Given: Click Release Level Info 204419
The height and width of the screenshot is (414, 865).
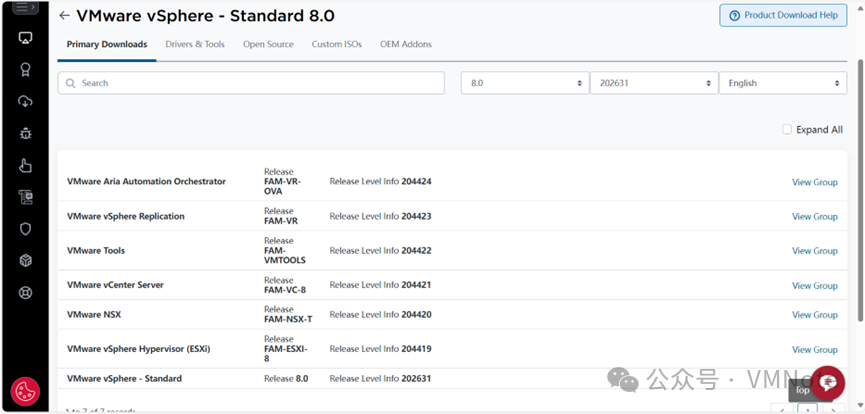Looking at the screenshot, I should pos(381,349).
